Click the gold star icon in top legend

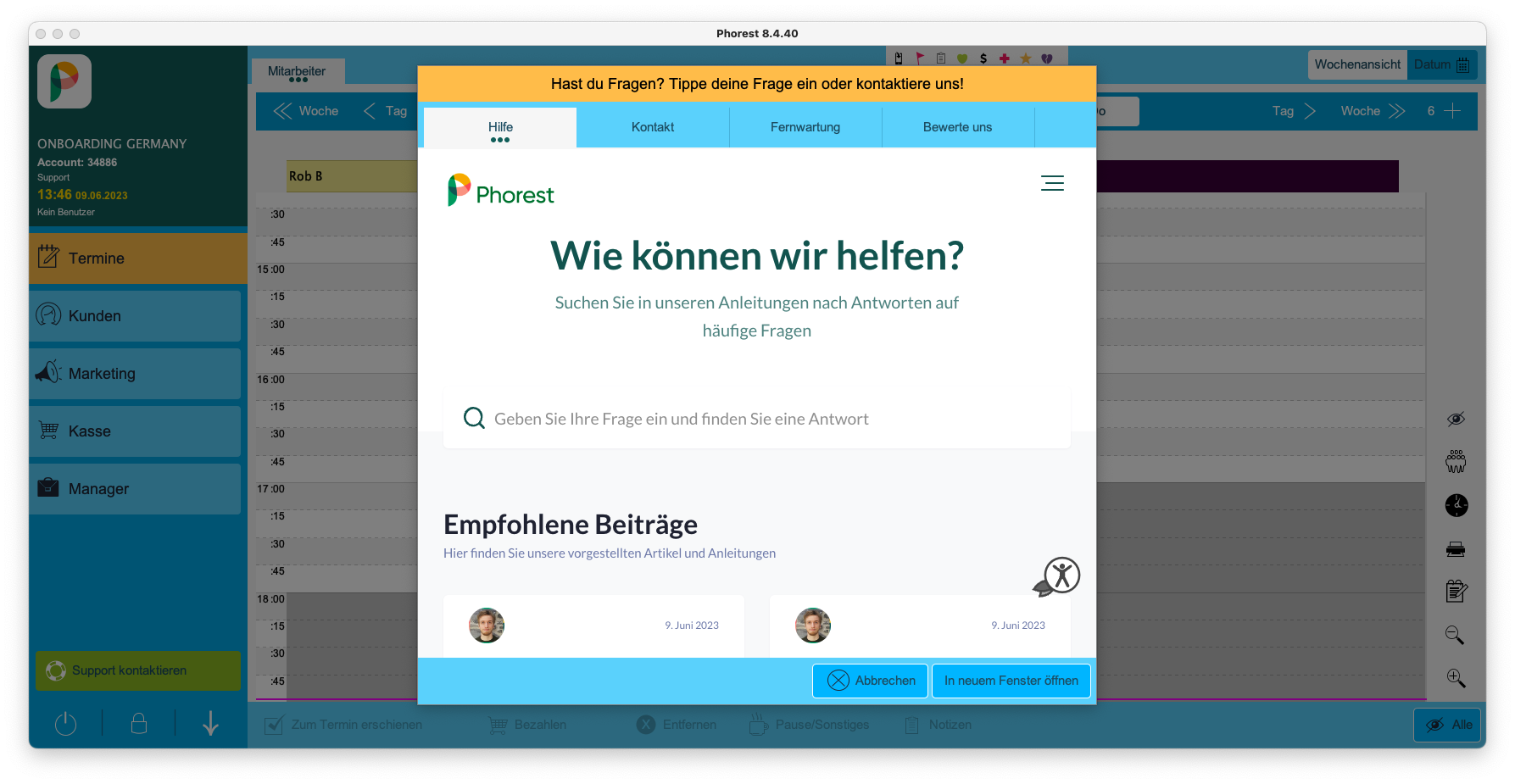(1026, 58)
